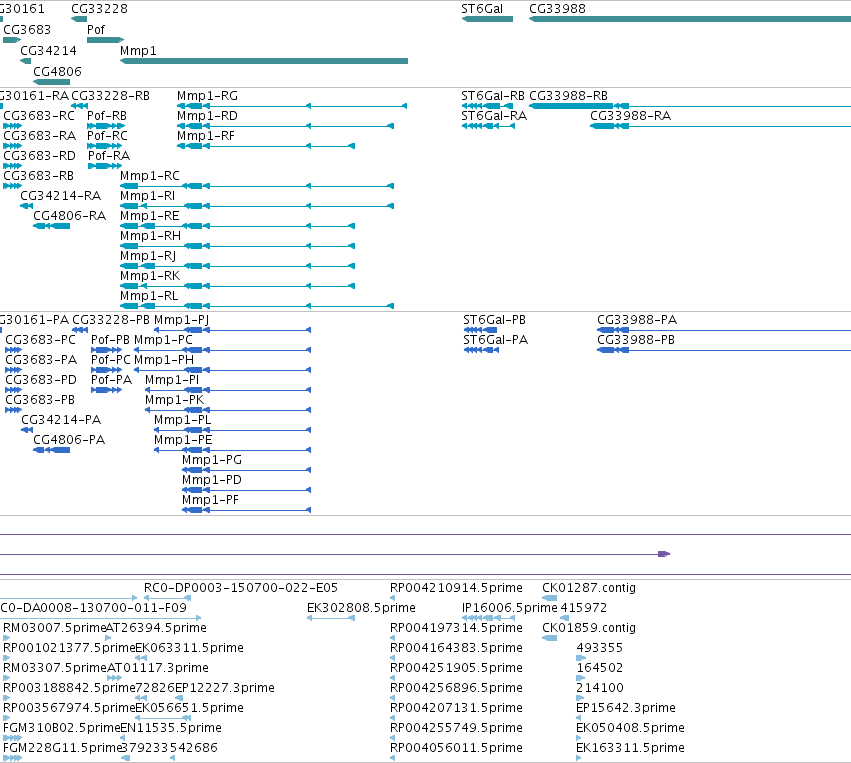This screenshot has width=851, height=763.
Task: Select IP16006.5prime EST label
Action: pos(510,608)
